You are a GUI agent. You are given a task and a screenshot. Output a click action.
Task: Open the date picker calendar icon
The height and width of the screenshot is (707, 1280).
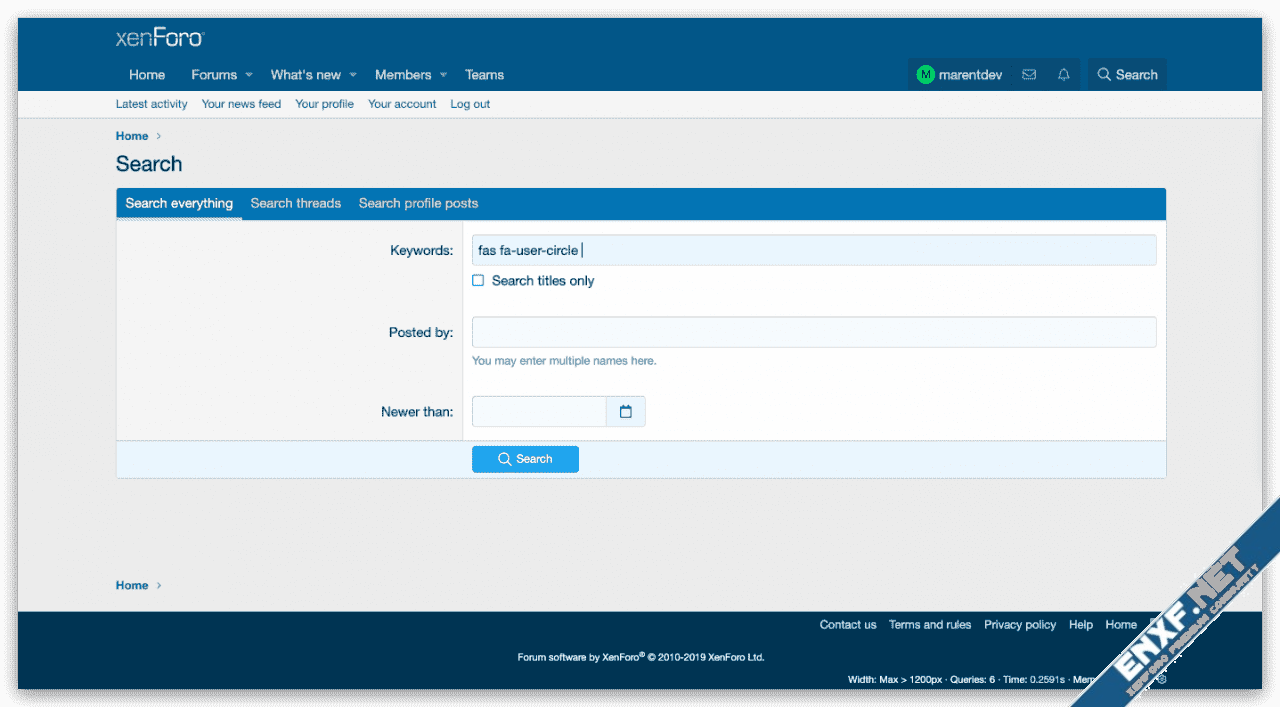click(626, 412)
